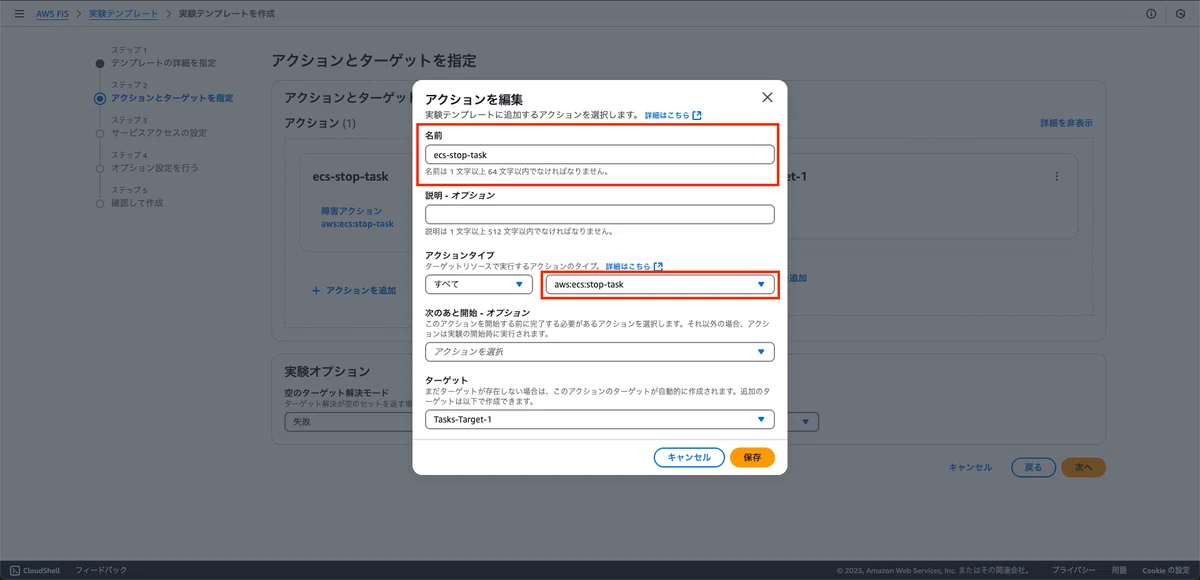Click the 次へ next button
Viewport: 1200px width, 580px height.
(x=1083, y=467)
